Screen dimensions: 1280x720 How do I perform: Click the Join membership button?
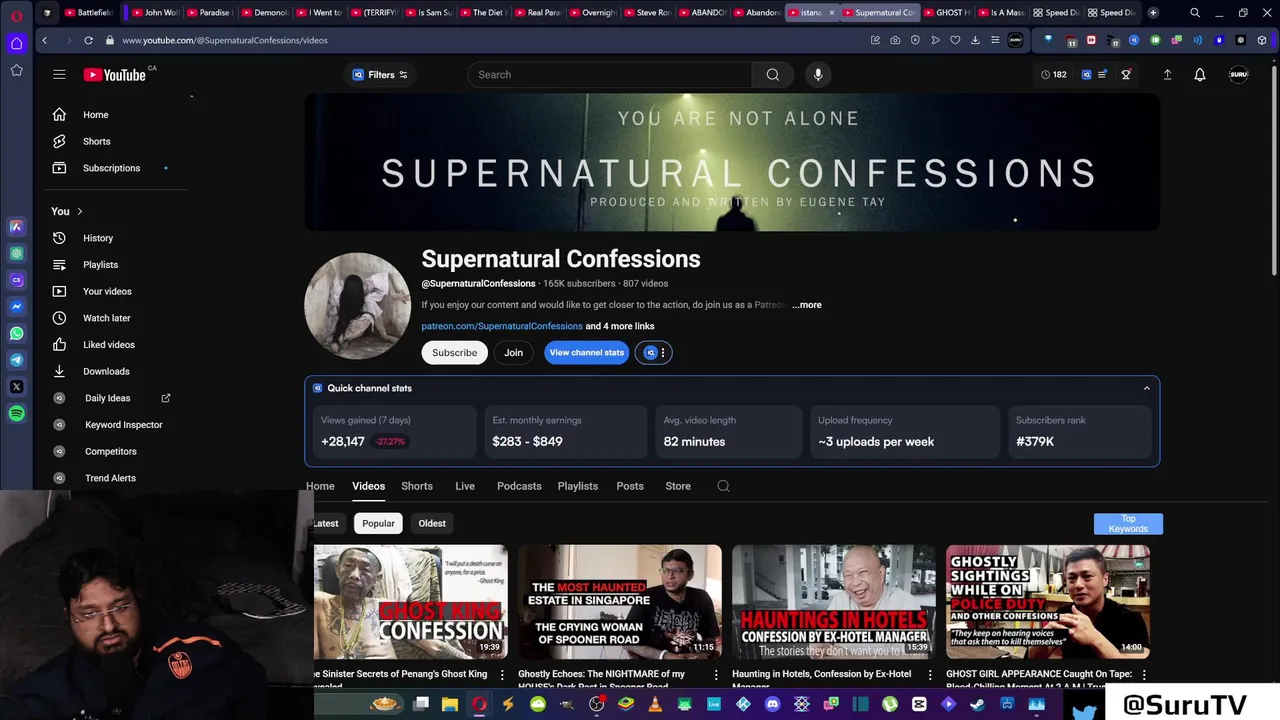coord(513,352)
